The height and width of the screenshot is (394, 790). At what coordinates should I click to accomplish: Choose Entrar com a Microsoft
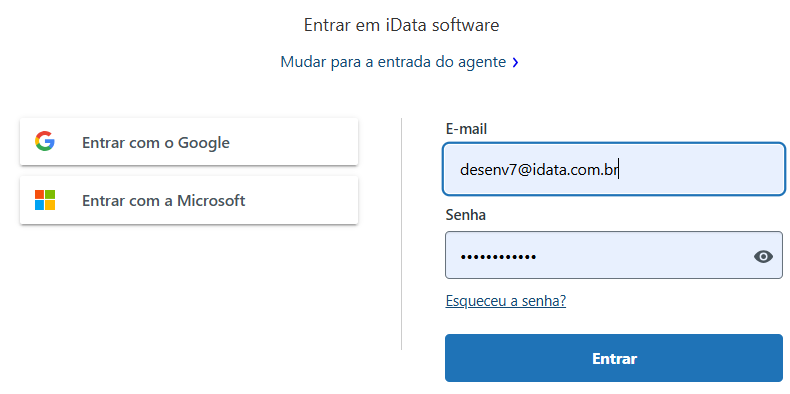(189, 200)
